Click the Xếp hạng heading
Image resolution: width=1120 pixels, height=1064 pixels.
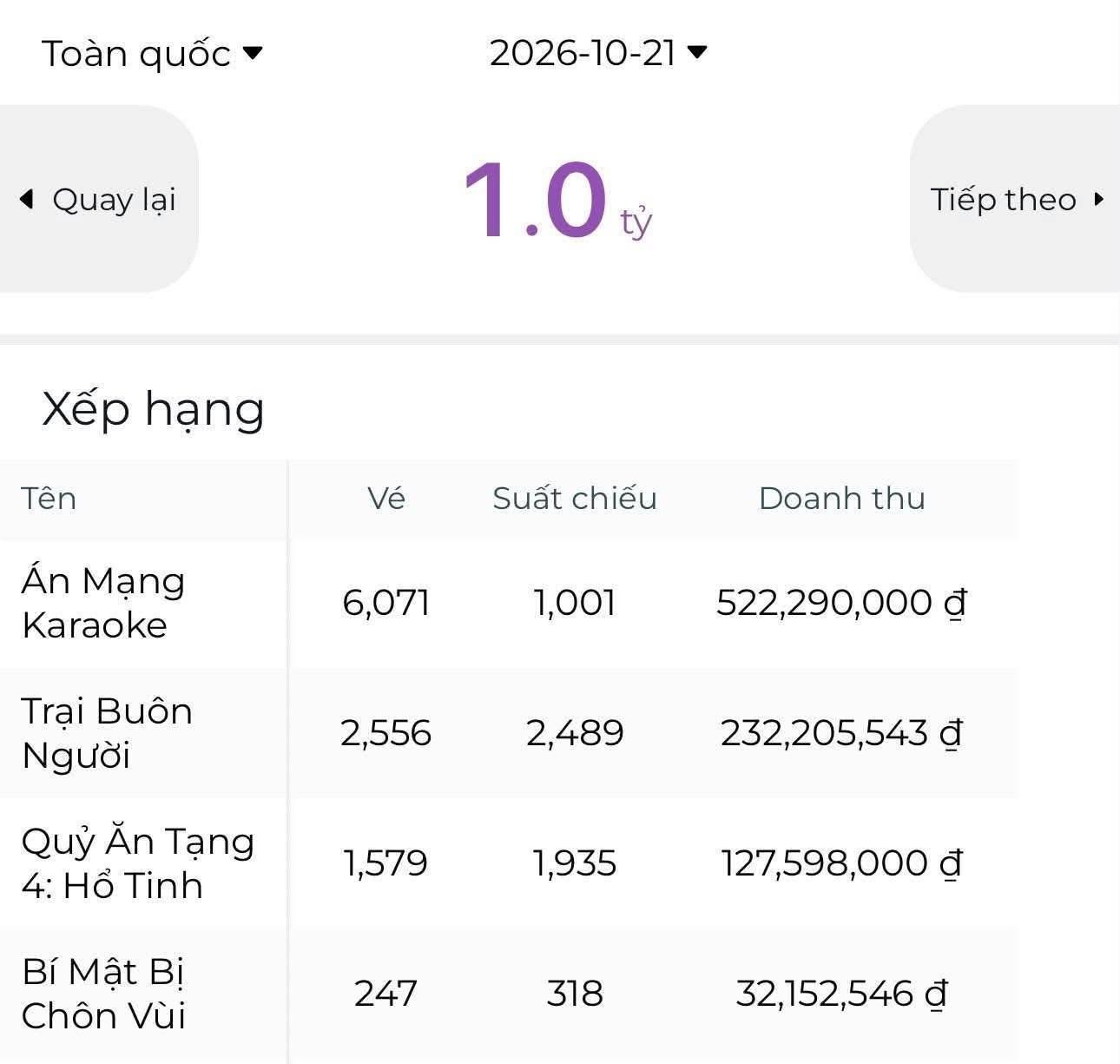click(x=153, y=408)
